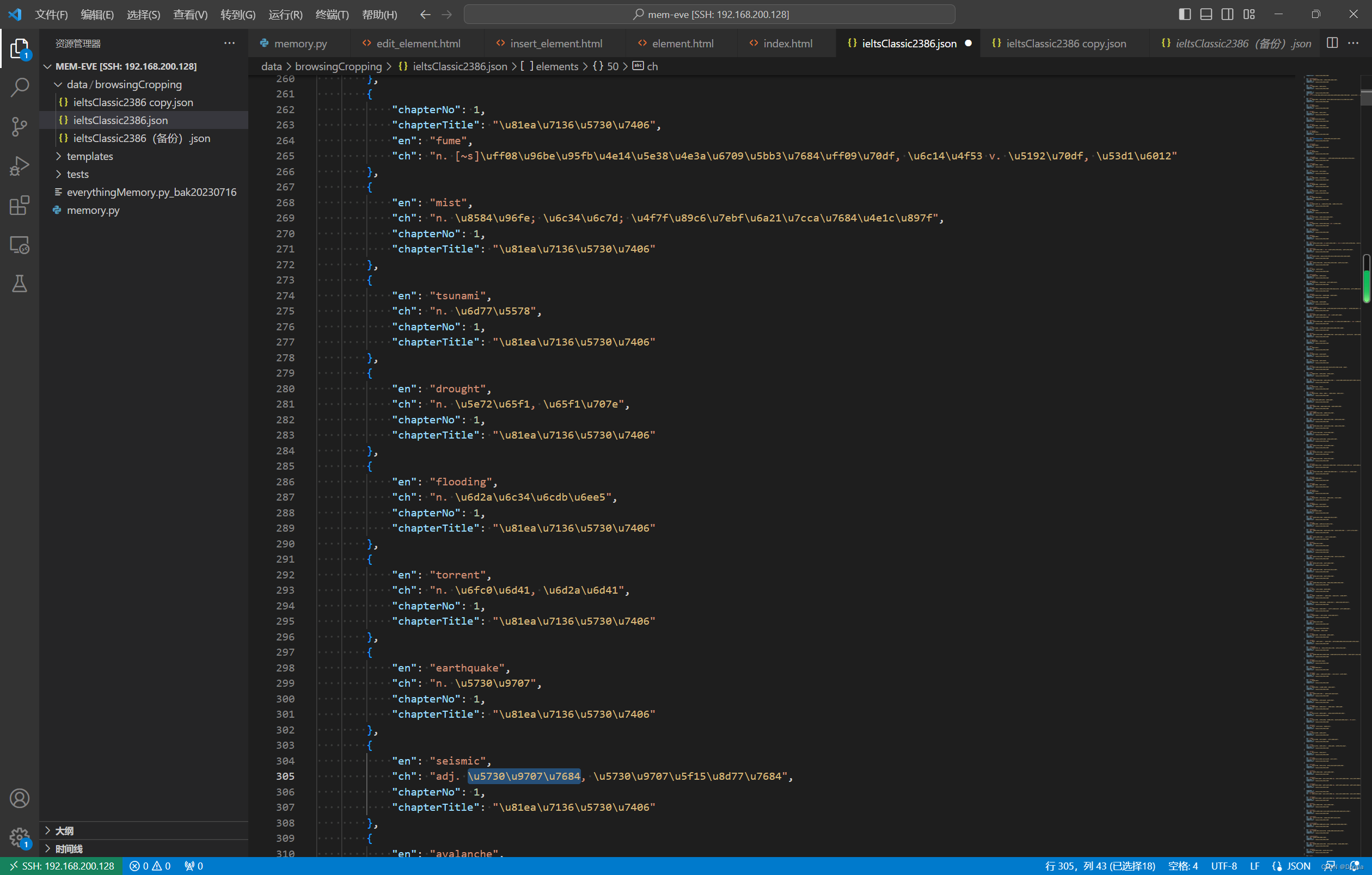Expand the 时间线 timeline section
The width and height of the screenshot is (1372, 875).
144,849
